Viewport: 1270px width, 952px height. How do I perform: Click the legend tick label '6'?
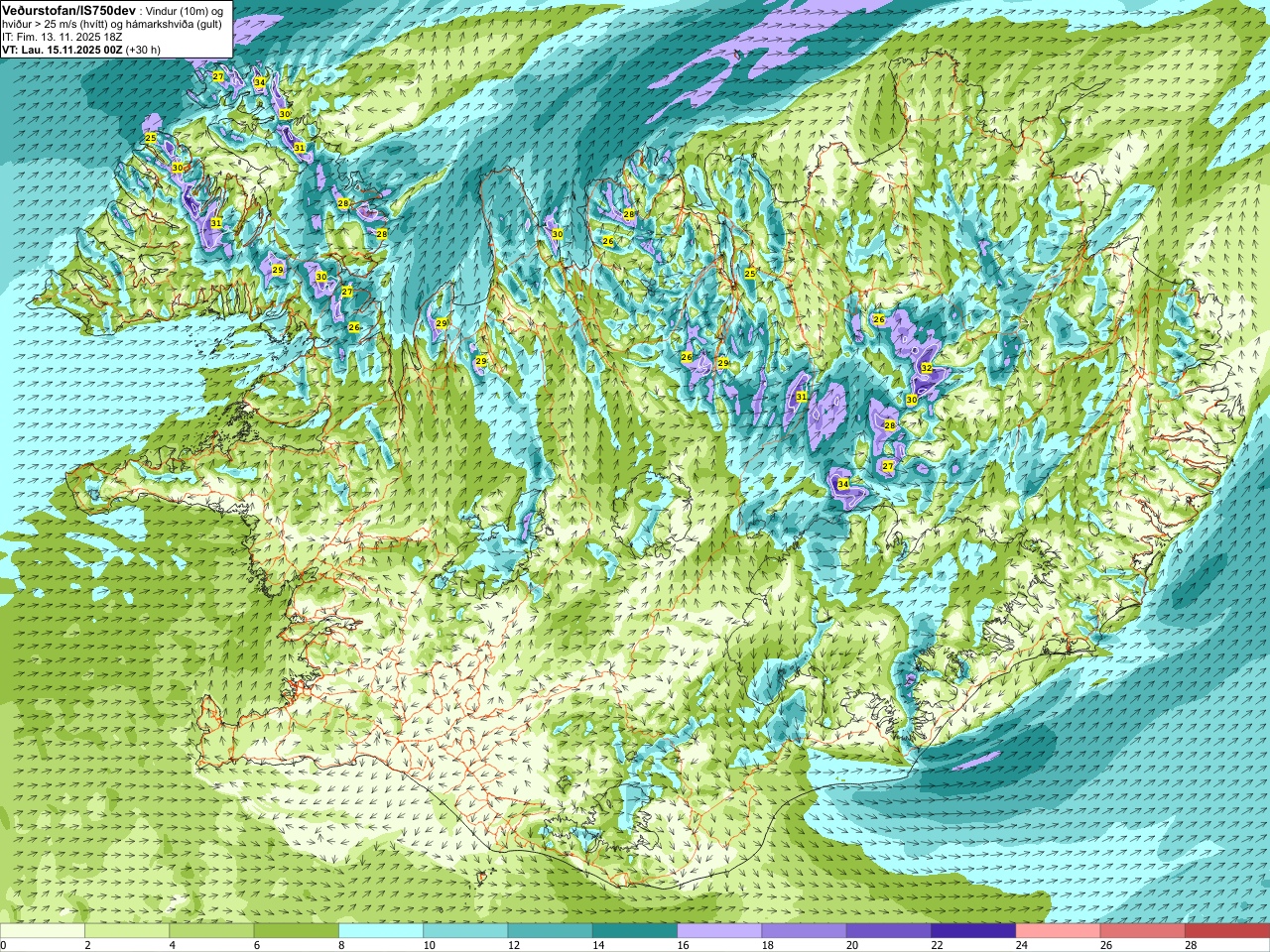click(x=257, y=945)
